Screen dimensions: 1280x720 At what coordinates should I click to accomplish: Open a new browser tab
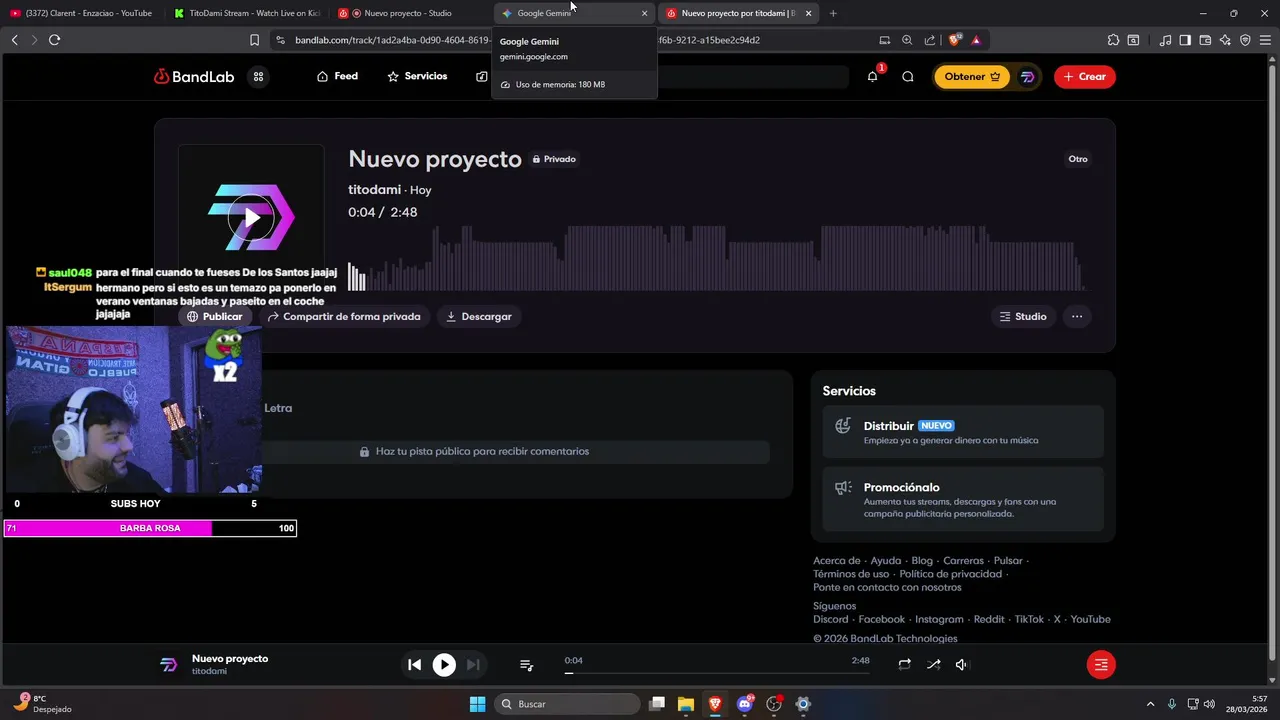coord(833,13)
